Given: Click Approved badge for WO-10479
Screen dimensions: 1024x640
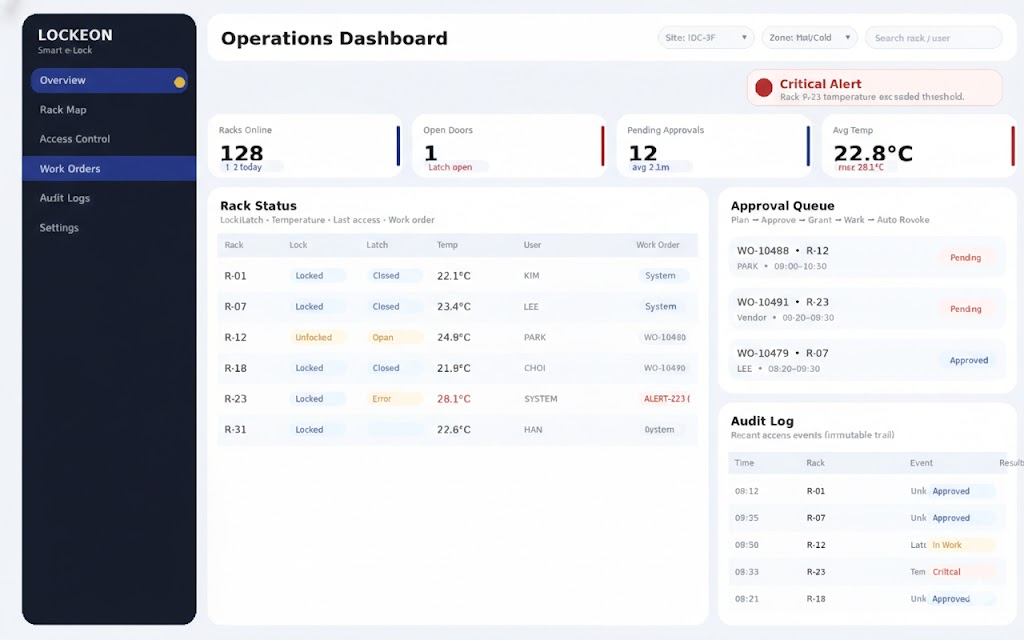Looking at the screenshot, I should [x=968, y=360].
